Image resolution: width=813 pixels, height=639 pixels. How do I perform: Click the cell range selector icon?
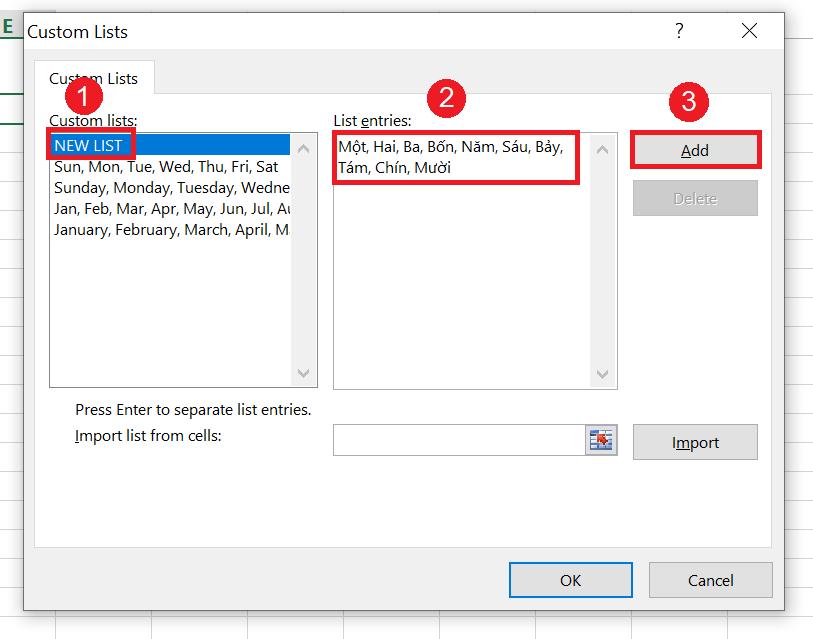tap(600, 441)
